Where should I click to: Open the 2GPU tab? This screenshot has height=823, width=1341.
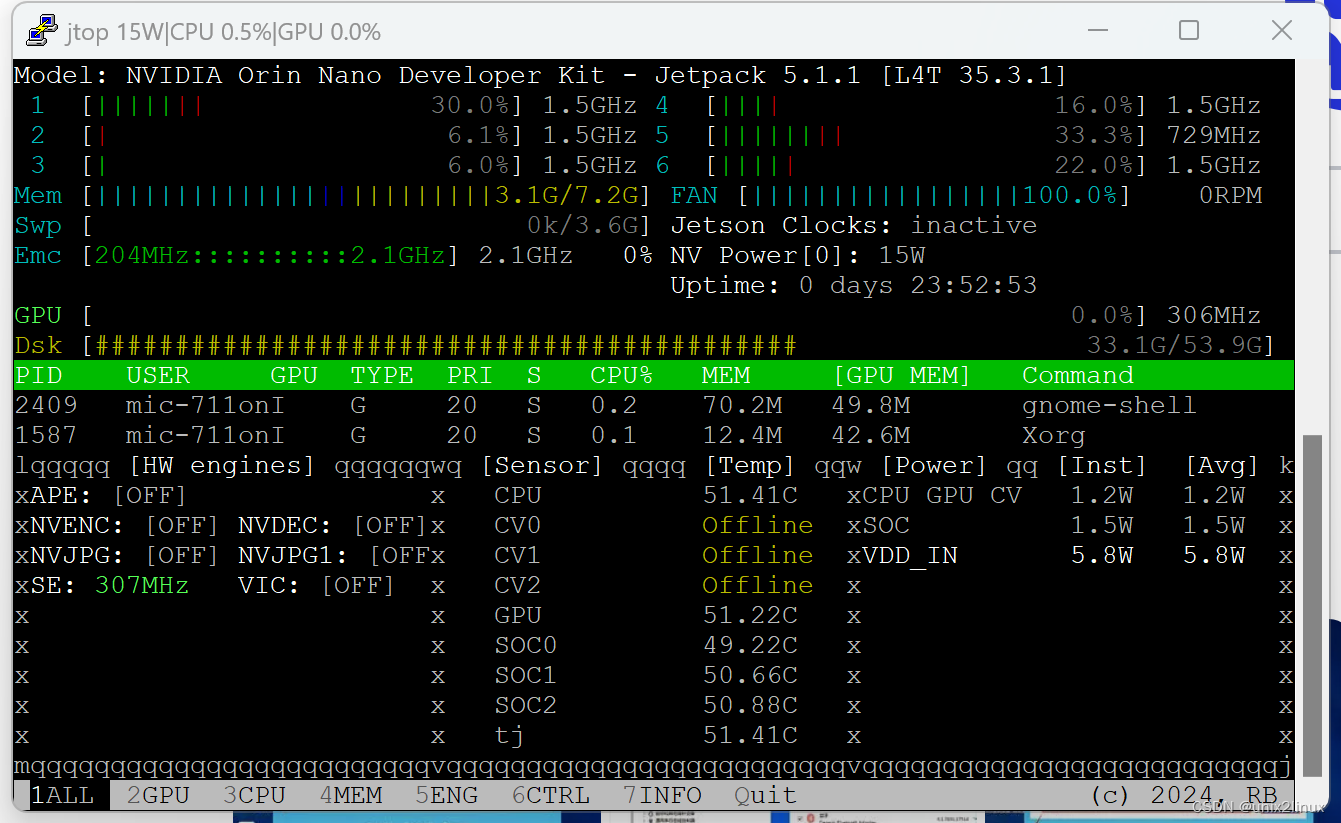tap(158, 796)
